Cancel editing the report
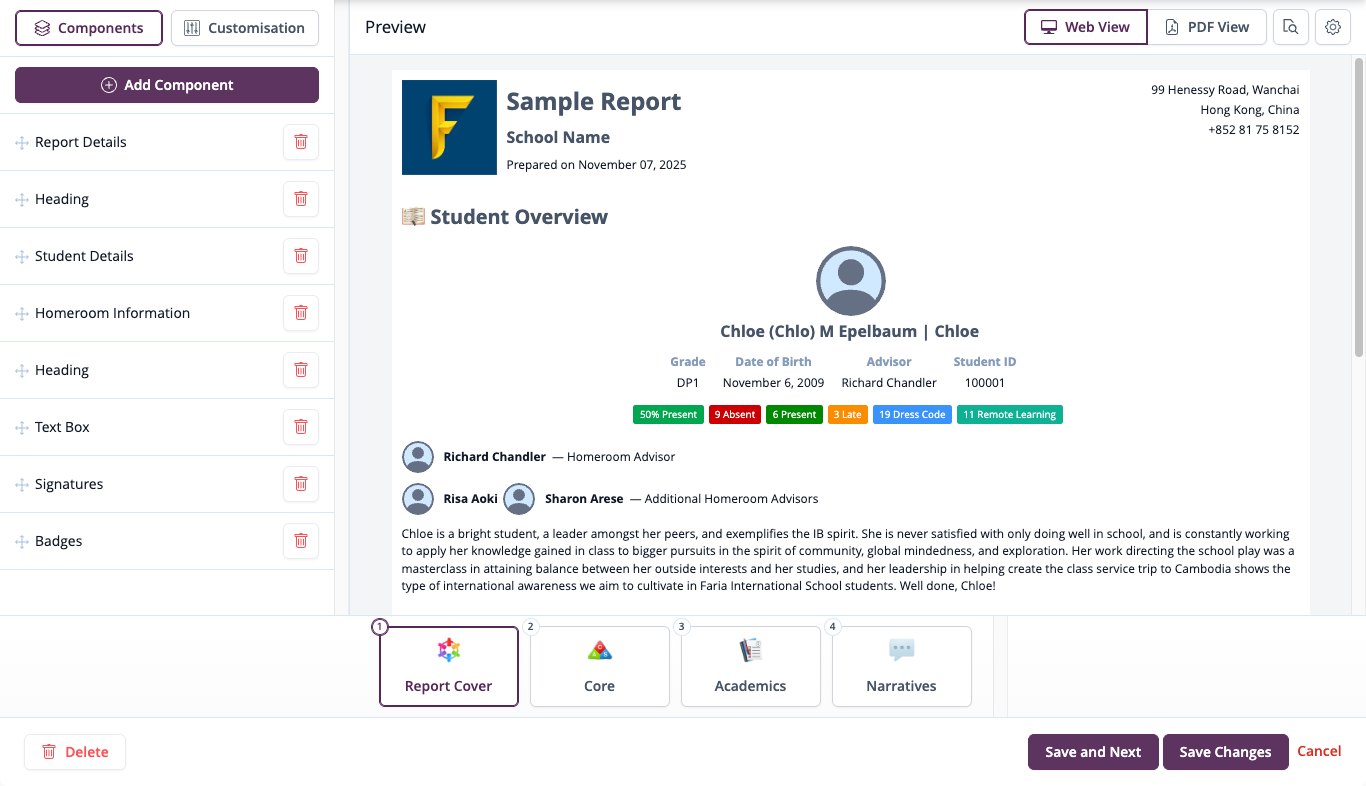Image resolution: width=1366 pixels, height=786 pixels. click(x=1319, y=751)
